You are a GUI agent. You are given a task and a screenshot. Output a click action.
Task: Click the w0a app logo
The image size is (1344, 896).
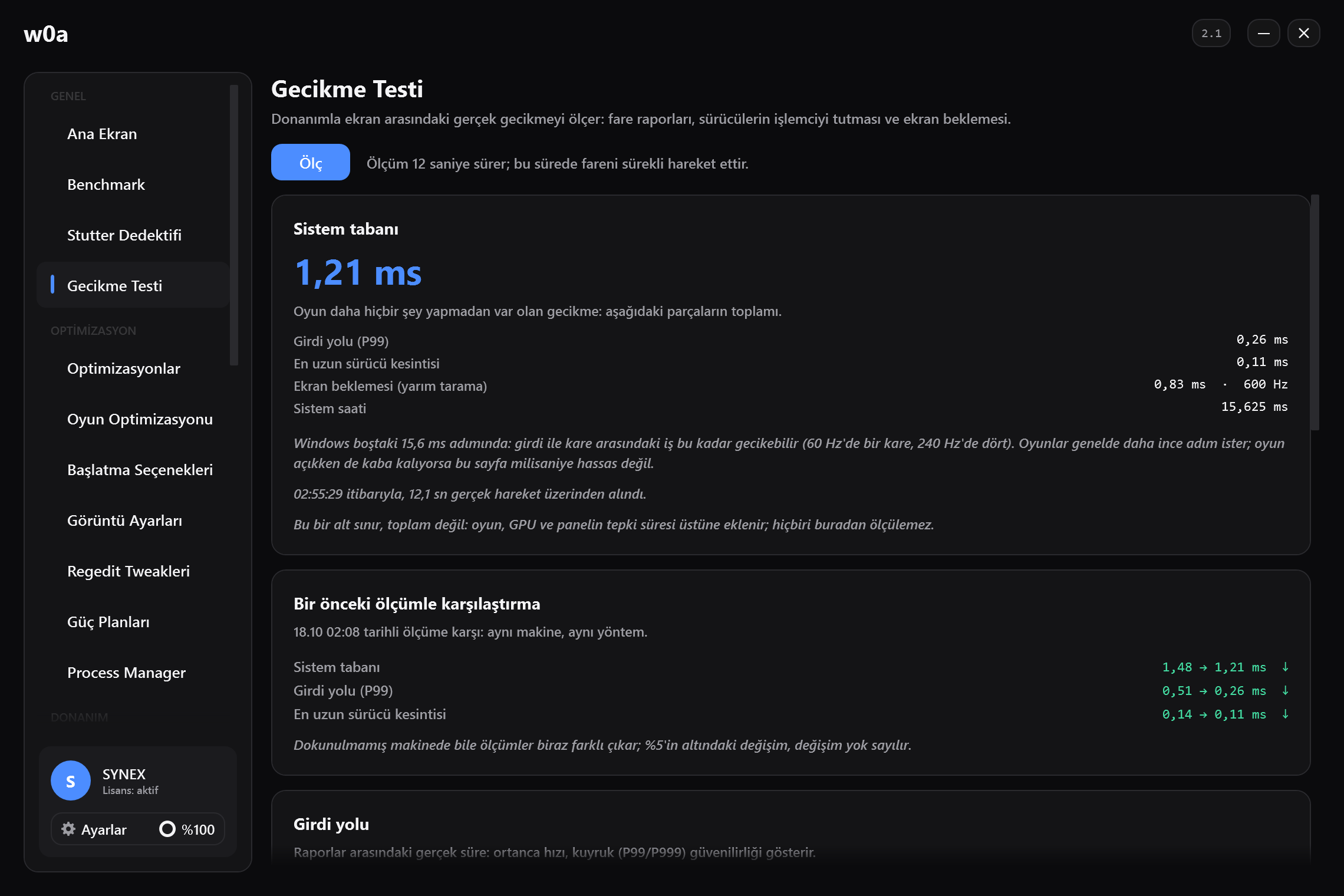(x=46, y=34)
